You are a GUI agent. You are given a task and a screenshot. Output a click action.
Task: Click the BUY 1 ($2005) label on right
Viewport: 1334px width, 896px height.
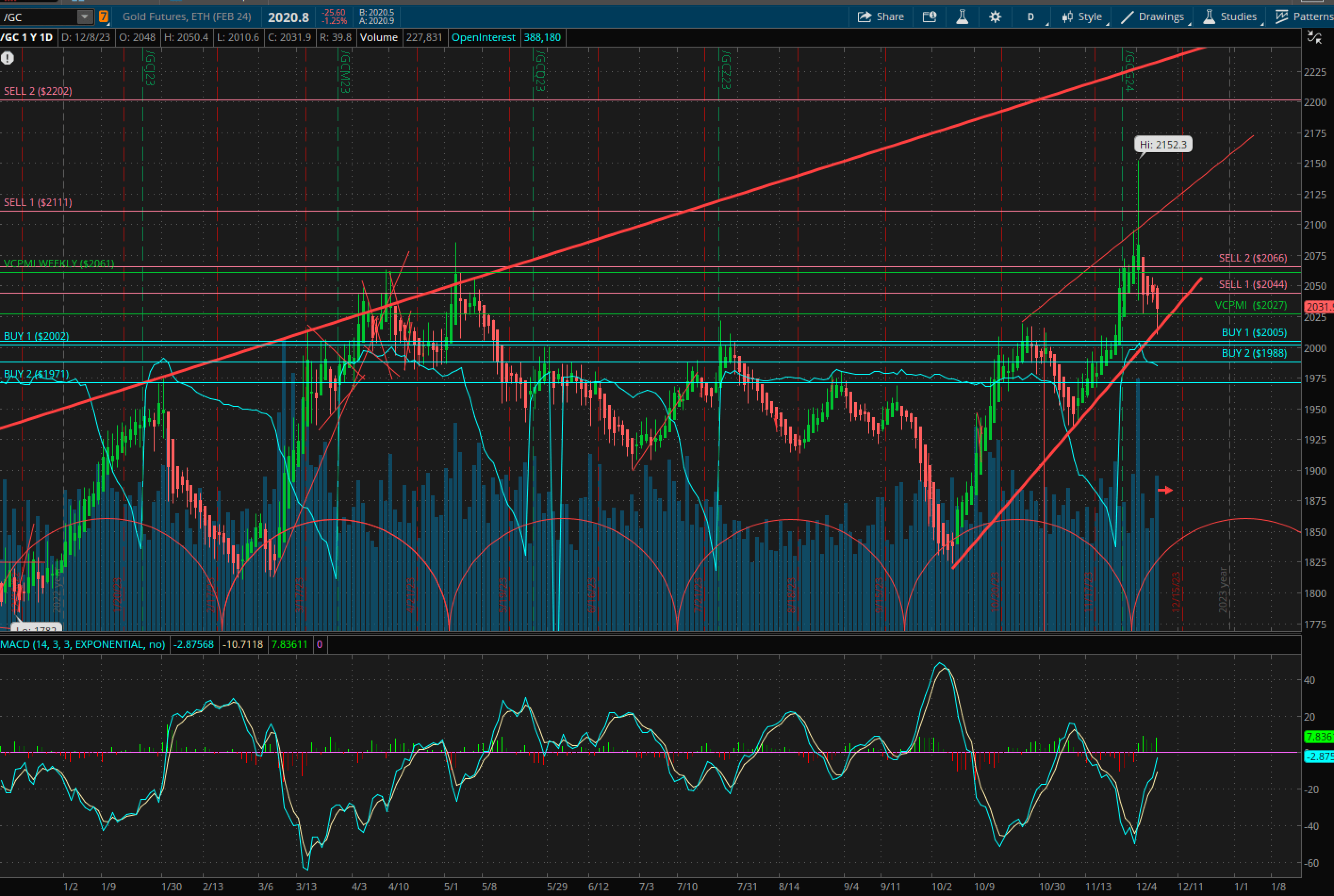click(x=1254, y=333)
